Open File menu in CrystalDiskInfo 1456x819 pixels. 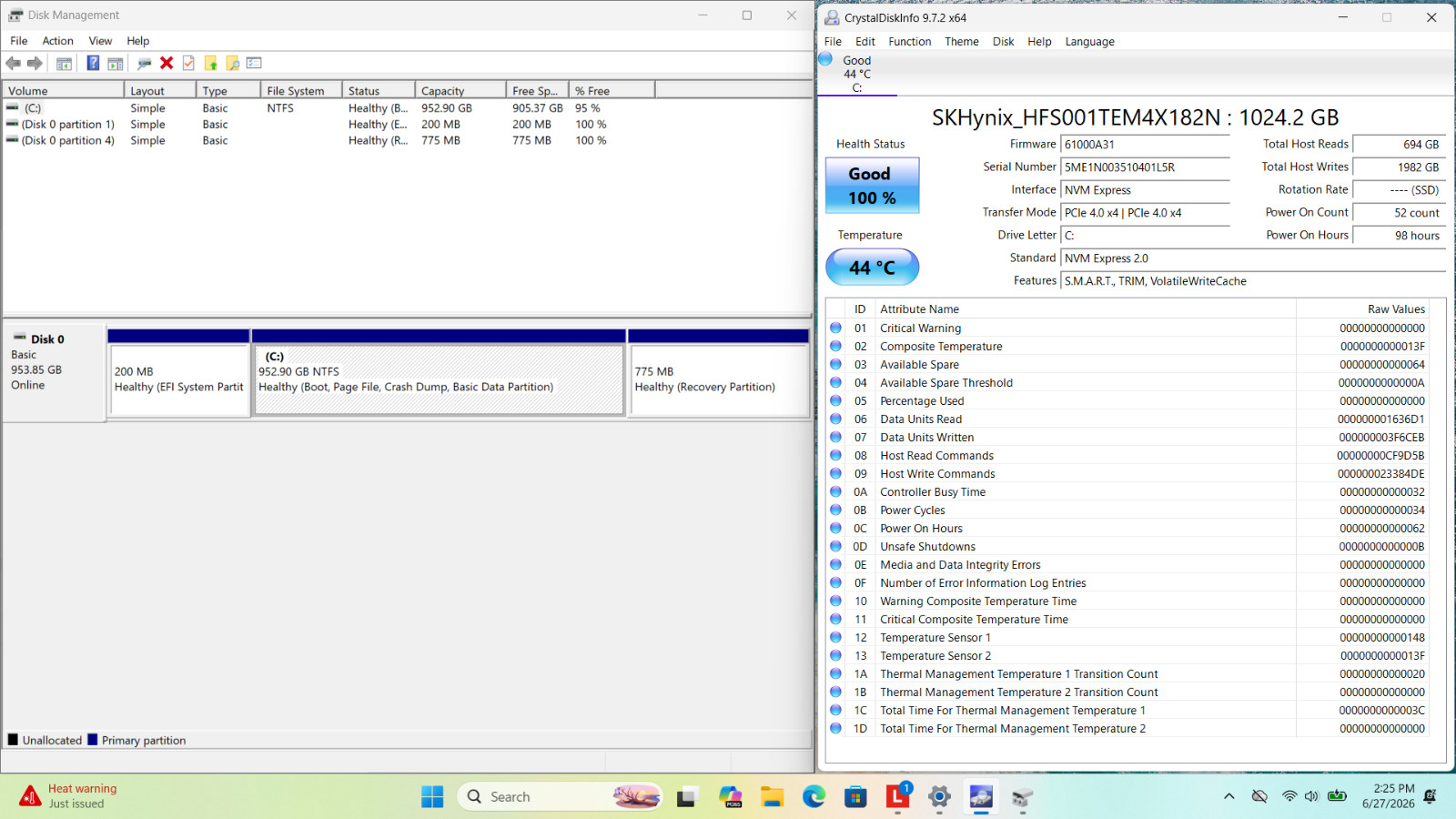tap(833, 42)
